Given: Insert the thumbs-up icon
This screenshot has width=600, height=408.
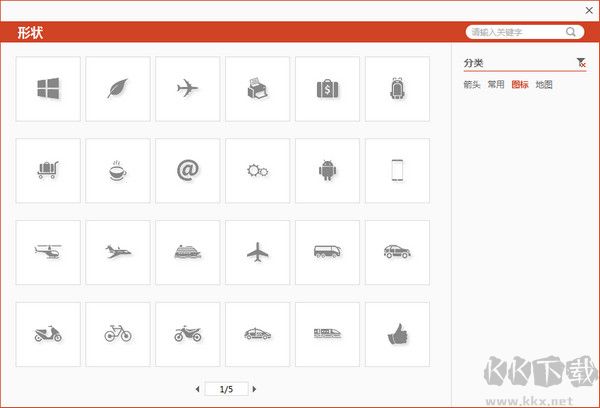Looking at the screenshot, I should tap(397, 334).
